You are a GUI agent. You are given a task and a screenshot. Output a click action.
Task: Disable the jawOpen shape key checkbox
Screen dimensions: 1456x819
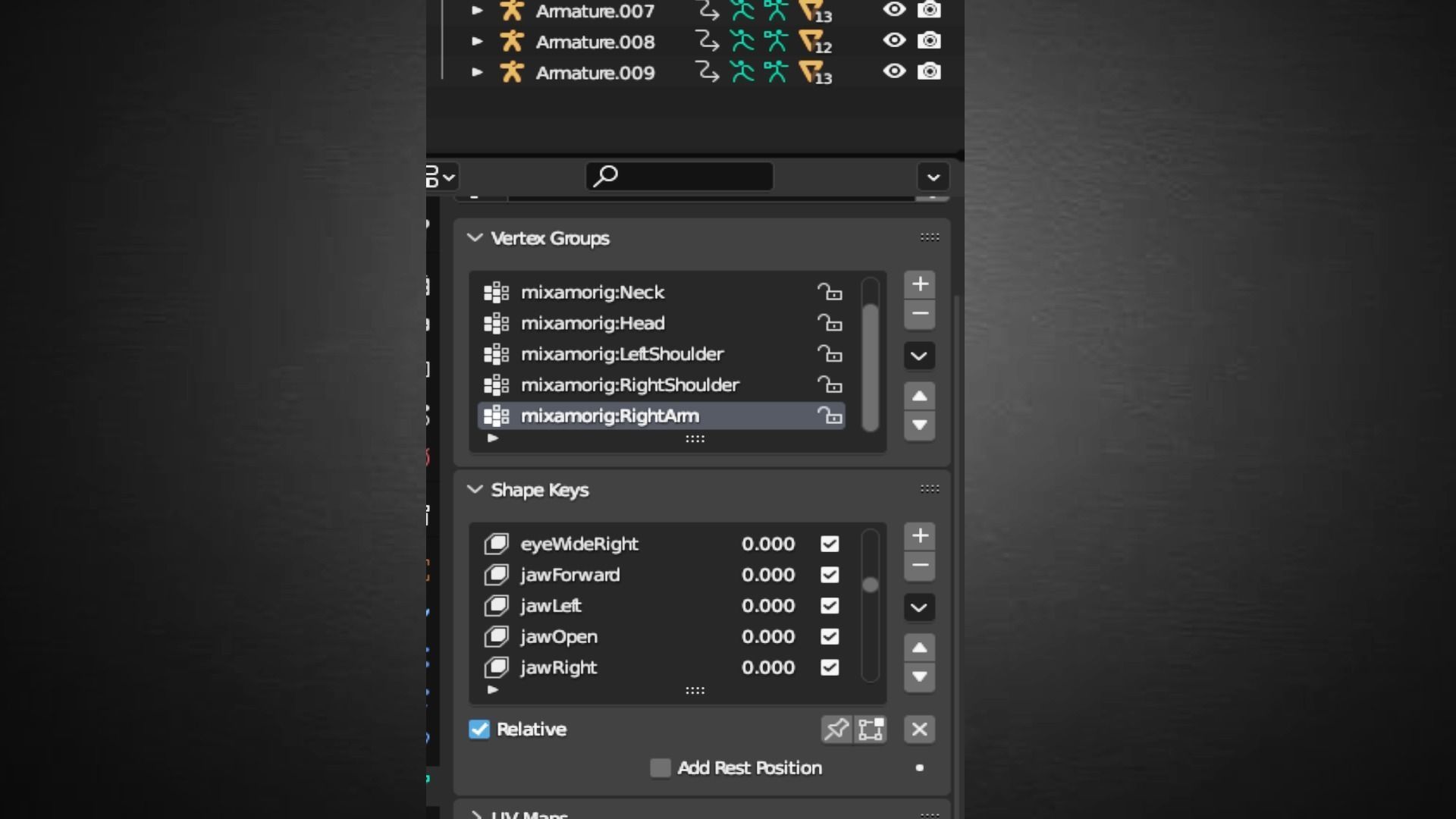(830, 637)
